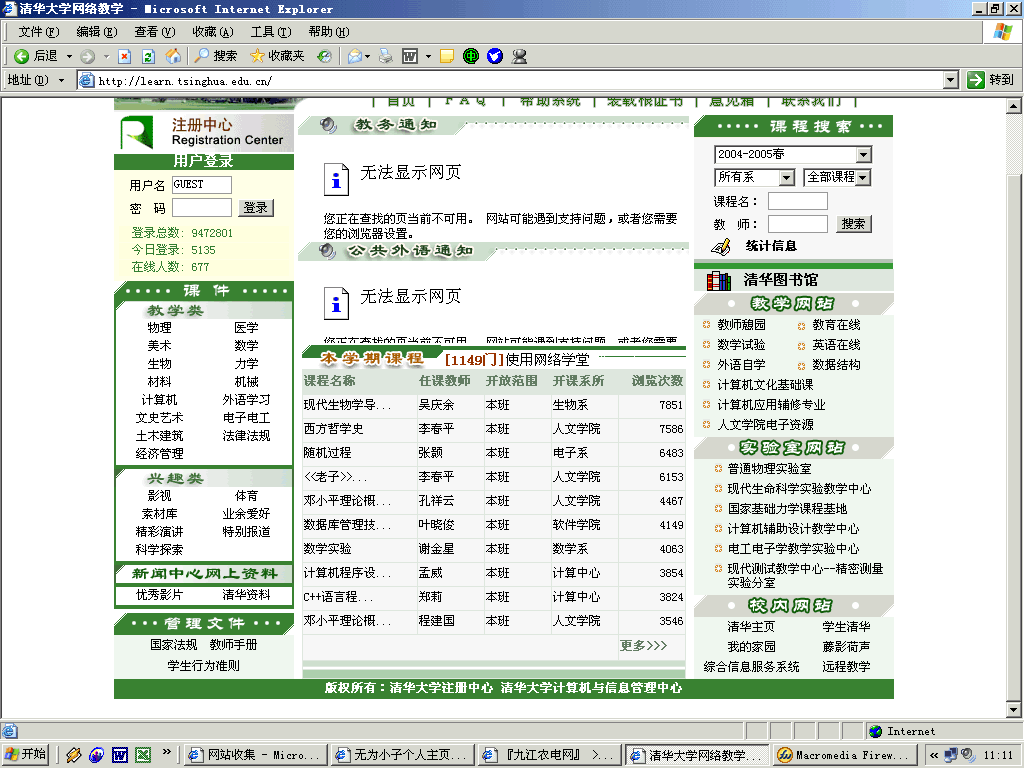
Task: Go to the Home page icon
Action: coord(173,56)
